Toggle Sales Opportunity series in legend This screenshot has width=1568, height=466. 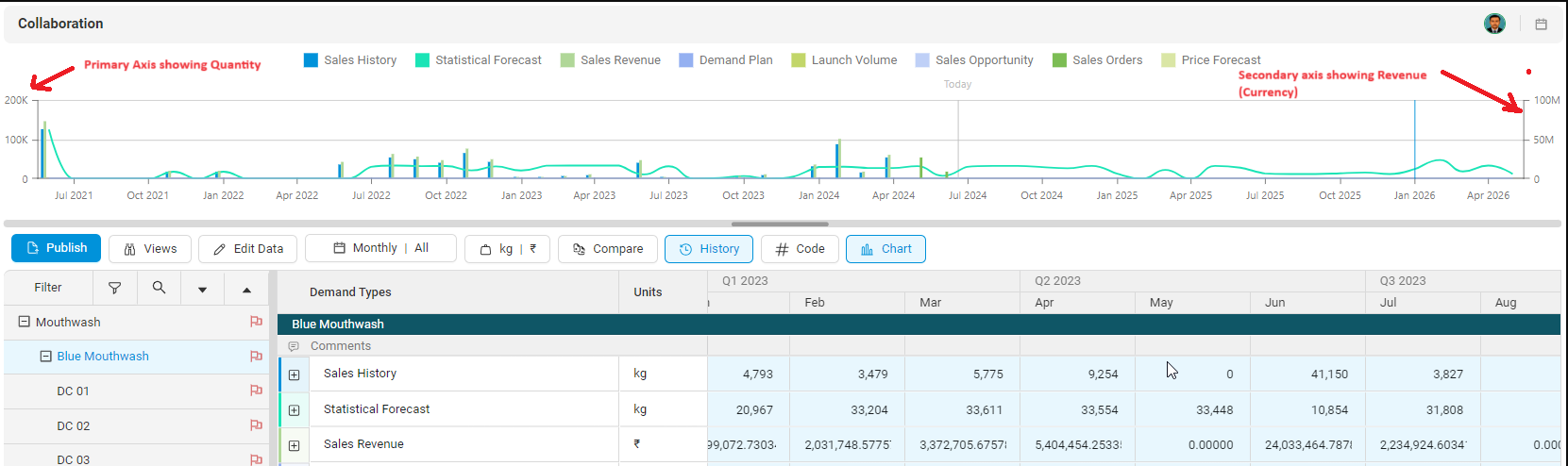pos(974,59)
